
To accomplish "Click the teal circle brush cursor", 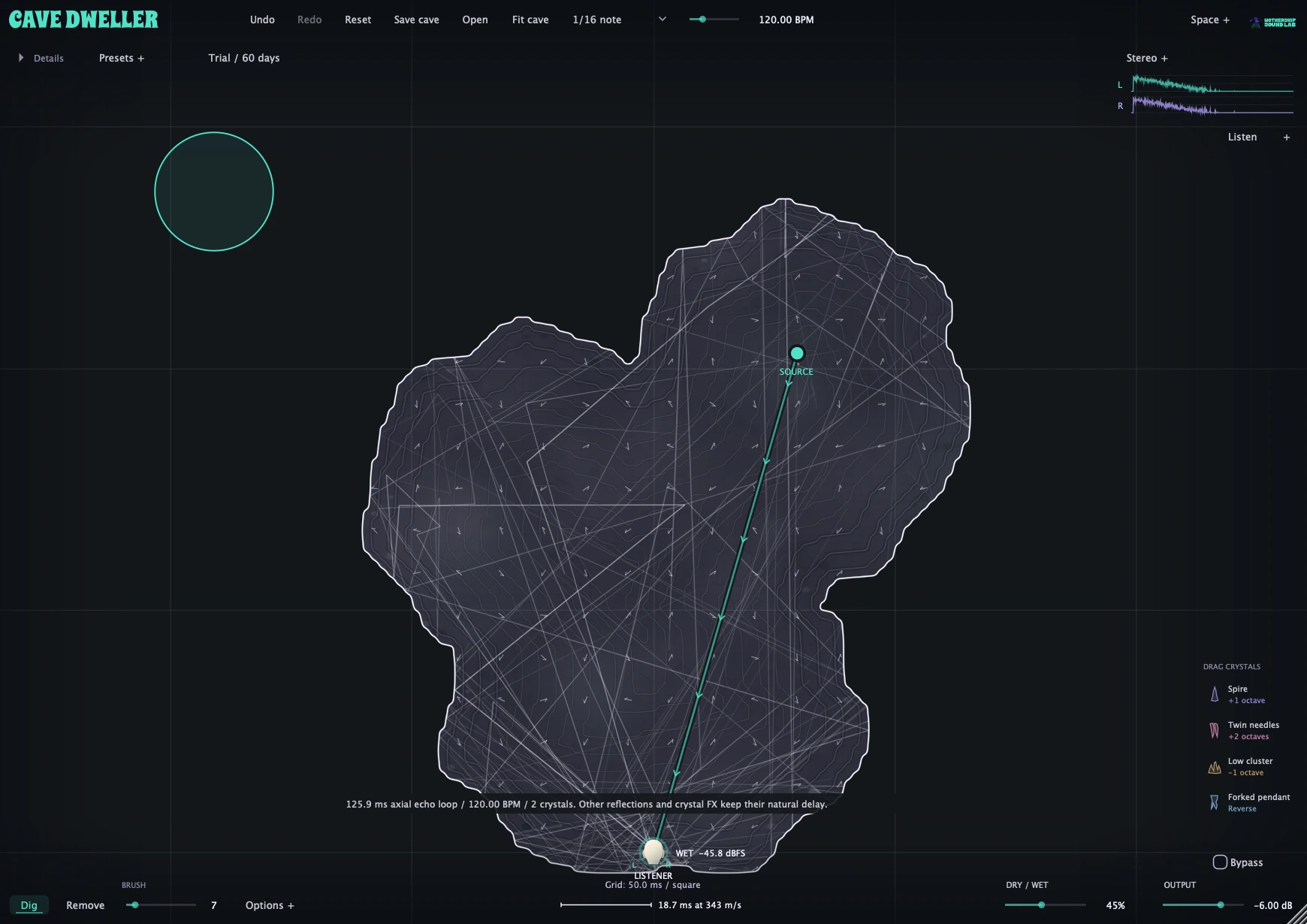I will pos(214,192).
